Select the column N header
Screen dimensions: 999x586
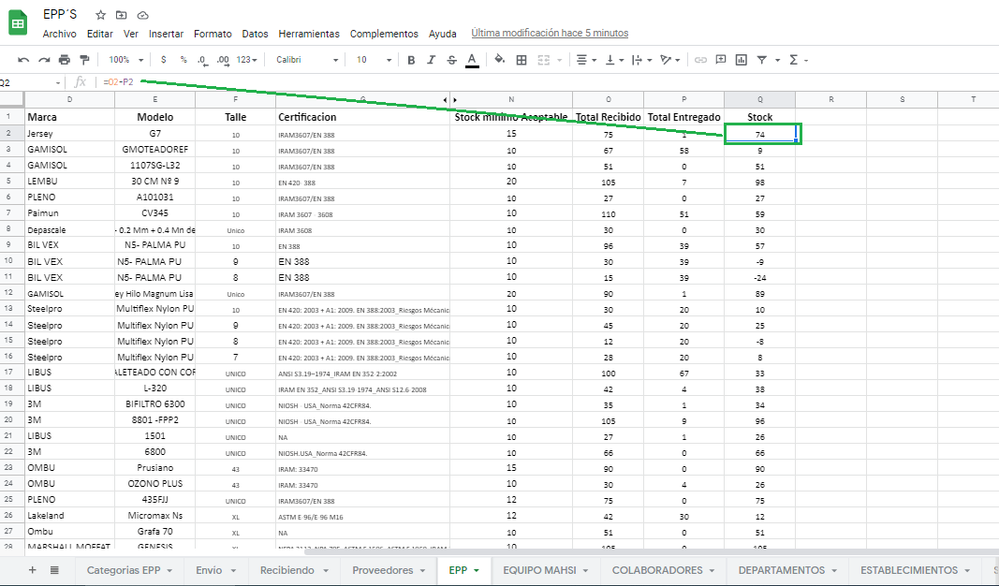pyautogui.click(x=511, y=99)
